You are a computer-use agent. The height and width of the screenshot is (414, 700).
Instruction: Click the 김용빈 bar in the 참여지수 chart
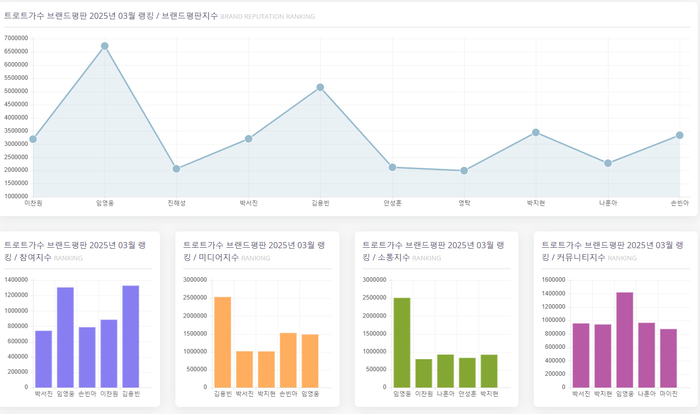131,336
